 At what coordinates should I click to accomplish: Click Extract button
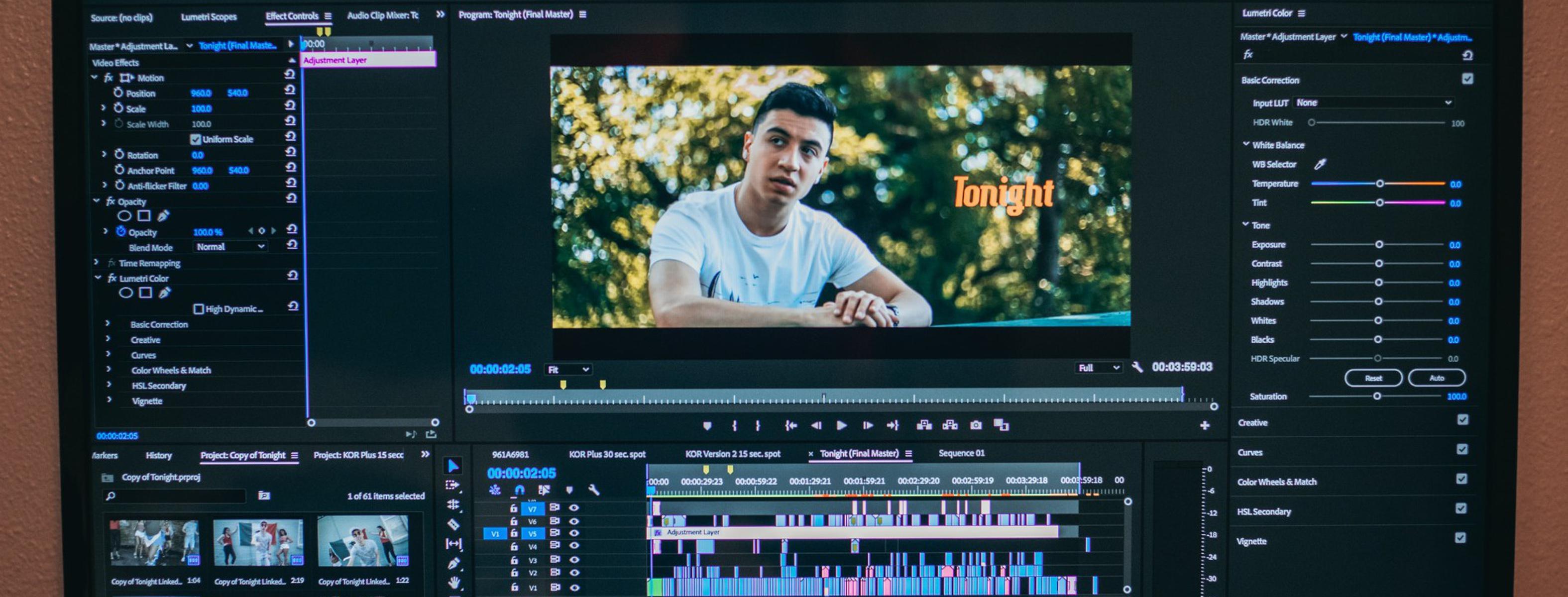pos(950,425)
